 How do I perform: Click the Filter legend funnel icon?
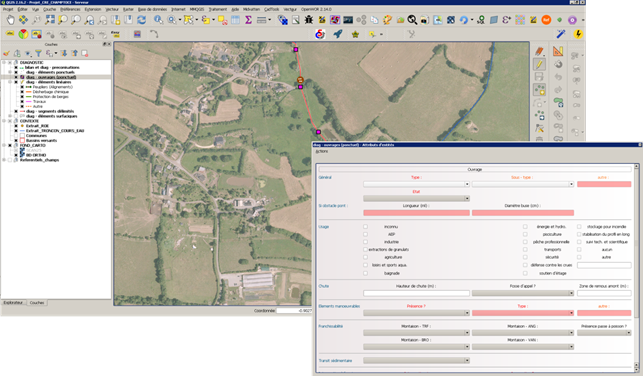click(38, 53)
